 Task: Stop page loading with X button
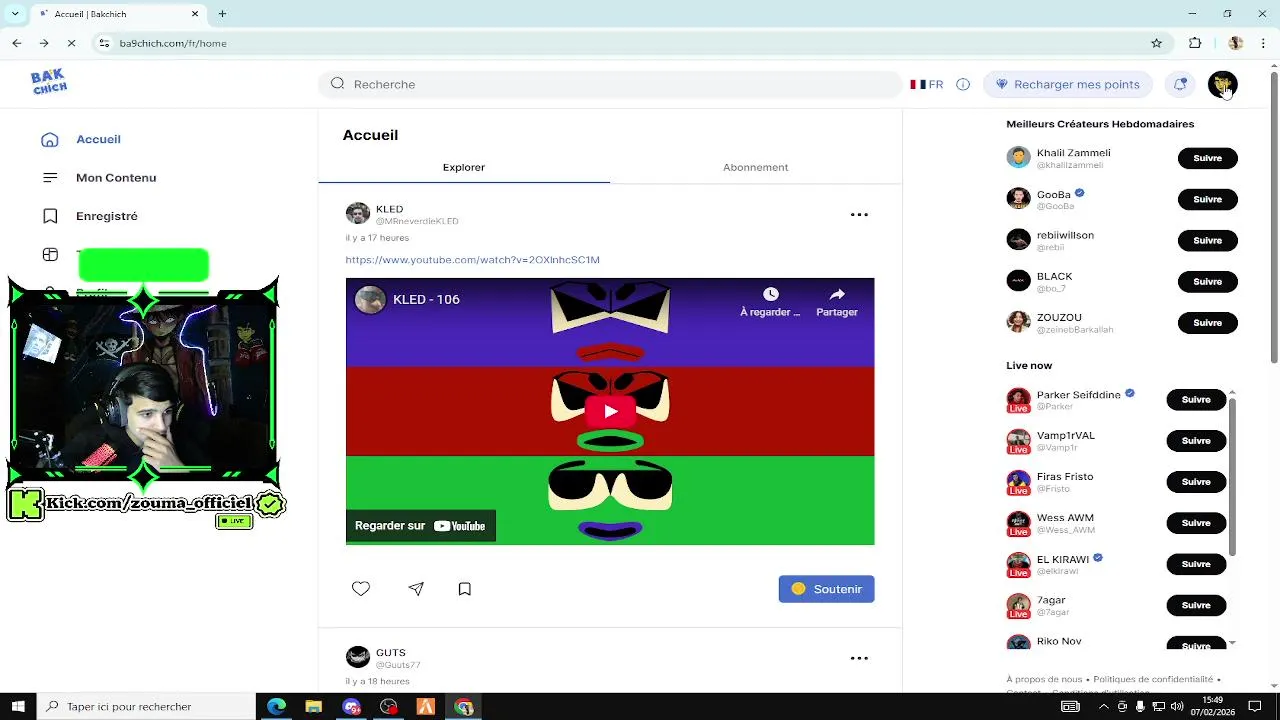tap(71, 43)
